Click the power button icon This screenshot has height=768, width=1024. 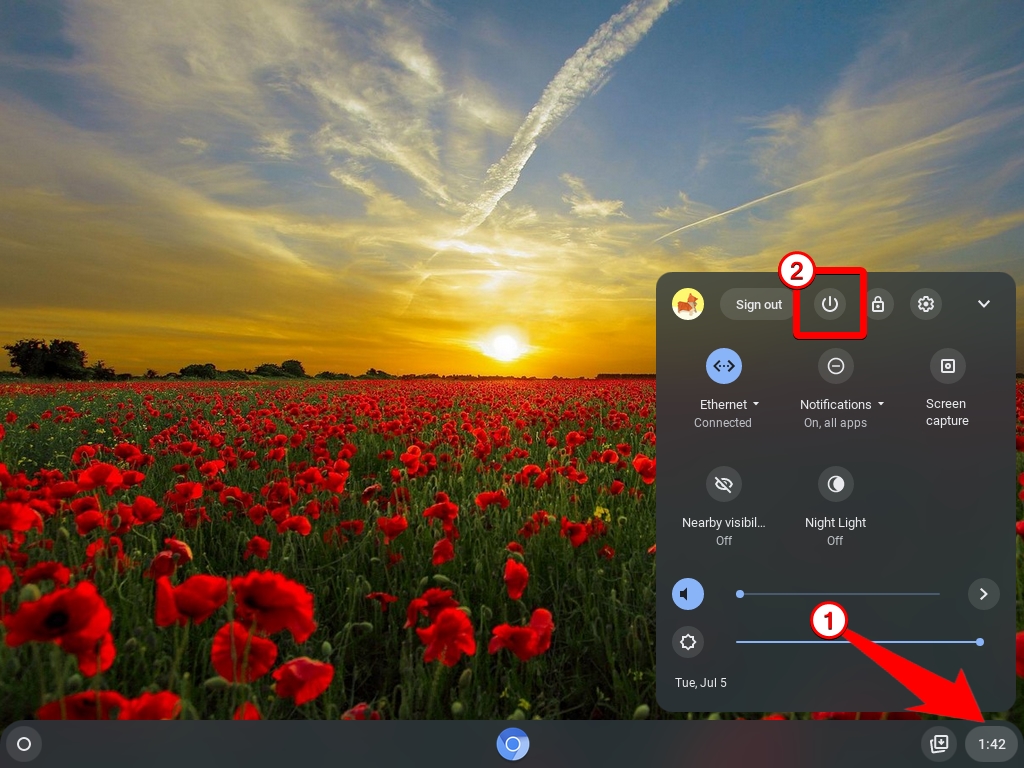point(829,304)
